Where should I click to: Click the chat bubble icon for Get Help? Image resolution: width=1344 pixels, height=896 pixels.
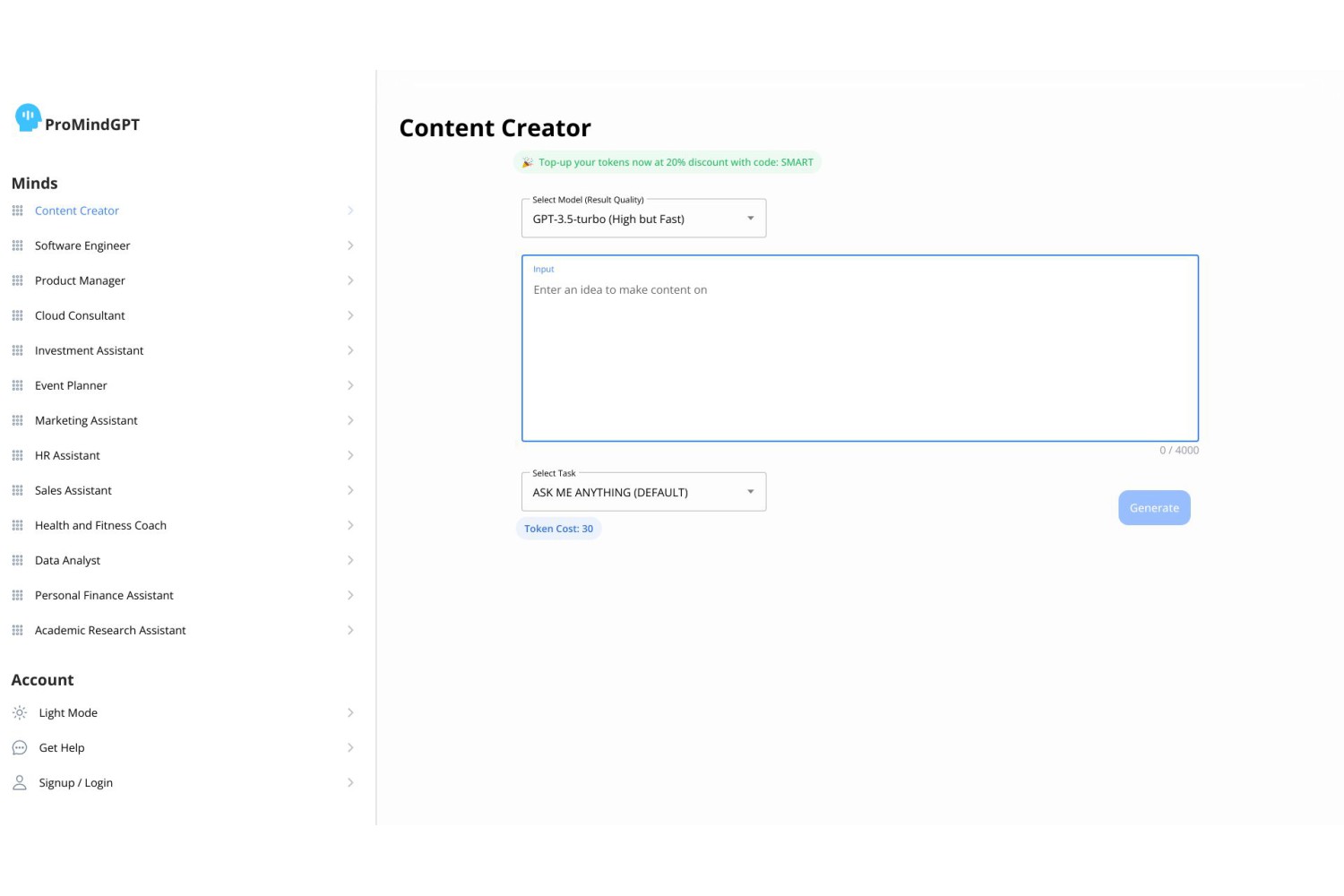point(20,748)
